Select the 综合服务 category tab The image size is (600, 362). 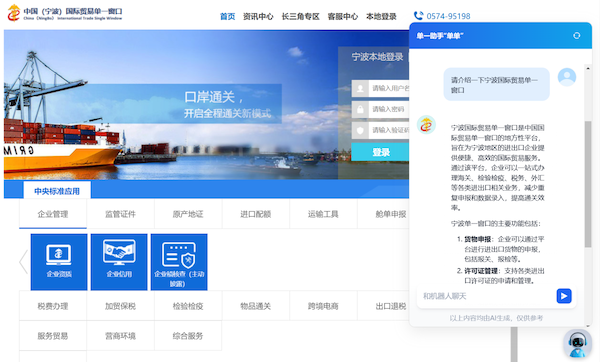pos(188,336)
